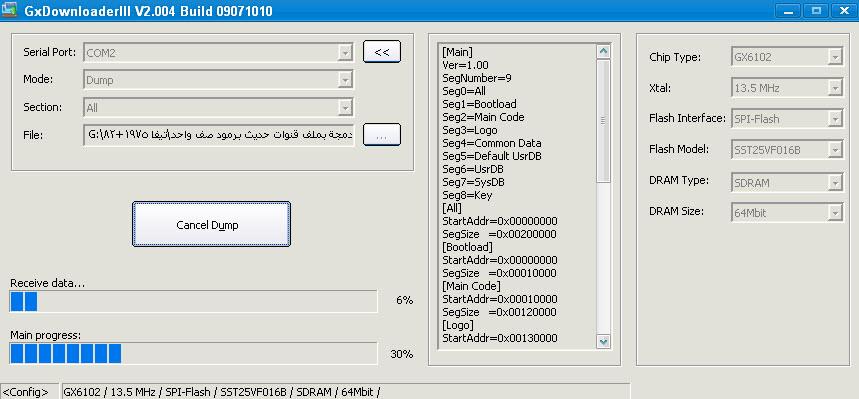The image size is (859, 399).
Task: Minimize the GxDownloaderIII window
Action: coord(788,10)
